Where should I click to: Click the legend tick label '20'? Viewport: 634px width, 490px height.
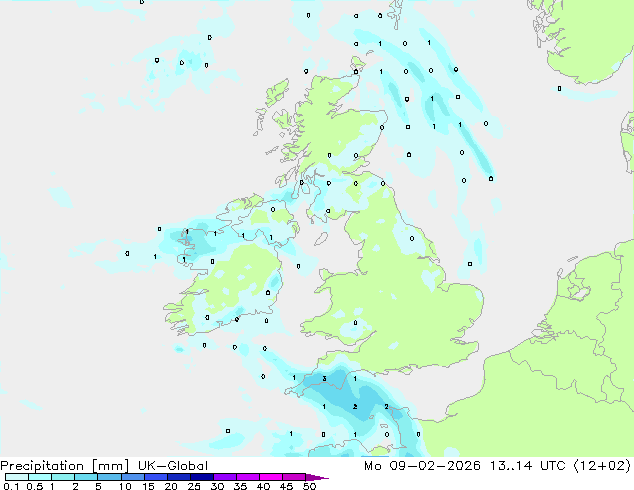click(x=171, y=486)
